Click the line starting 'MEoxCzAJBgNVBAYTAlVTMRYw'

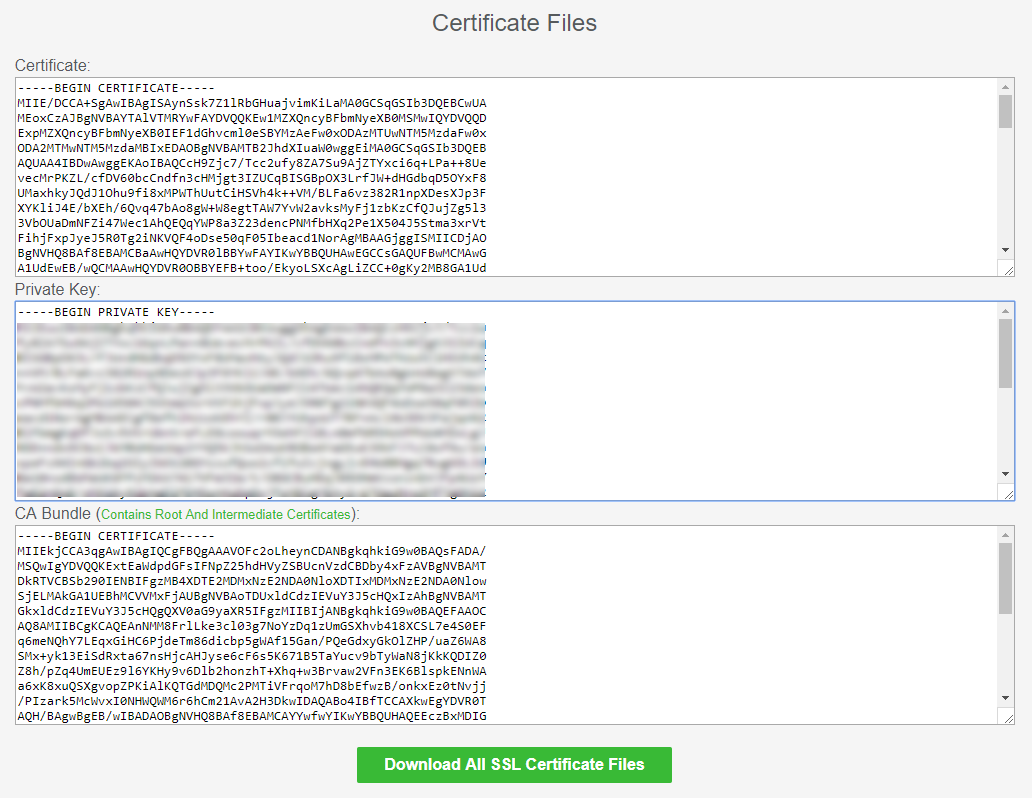[252, 119]
